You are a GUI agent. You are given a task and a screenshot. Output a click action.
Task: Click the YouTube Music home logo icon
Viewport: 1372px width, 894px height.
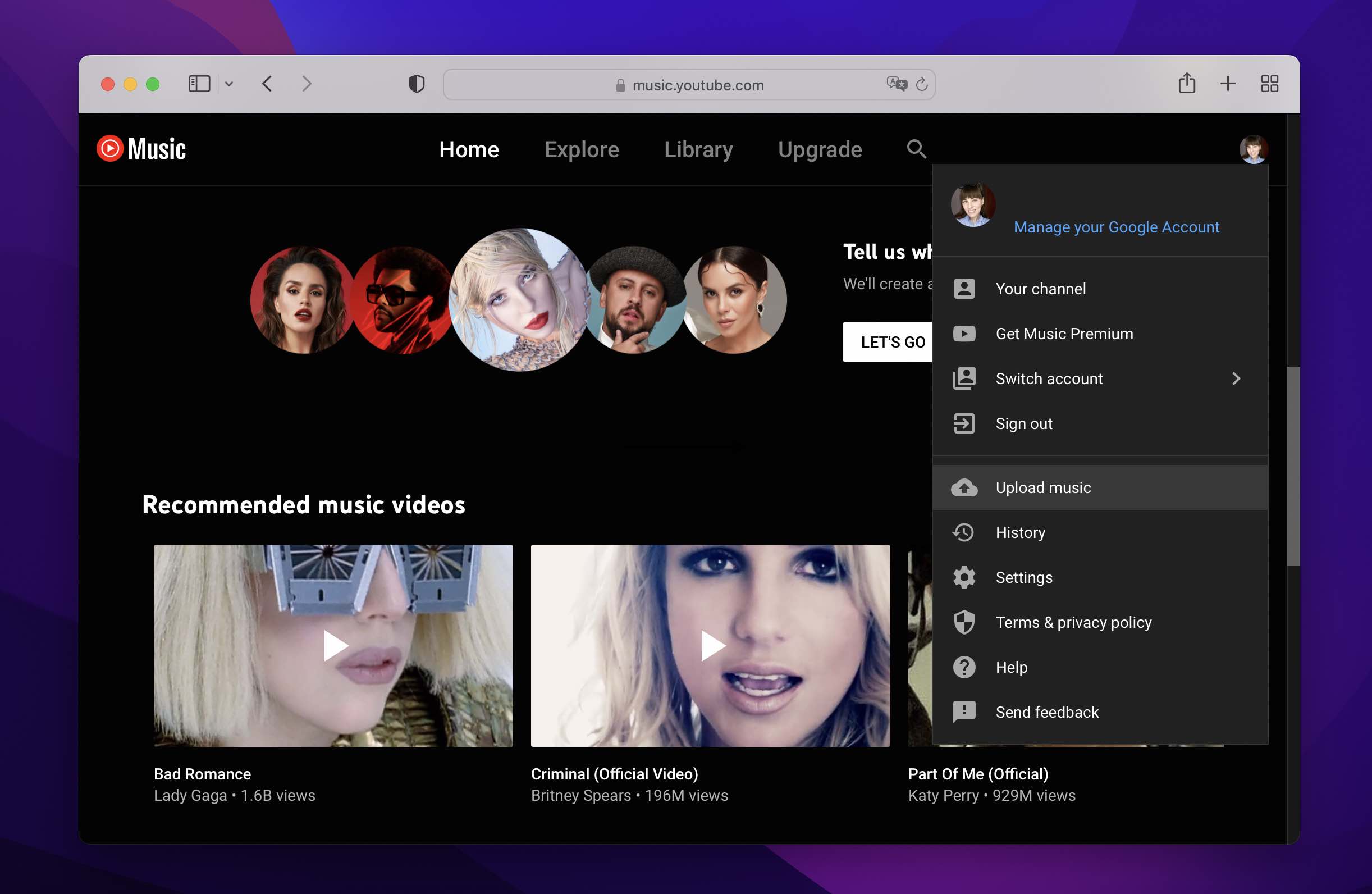(109, 148)
